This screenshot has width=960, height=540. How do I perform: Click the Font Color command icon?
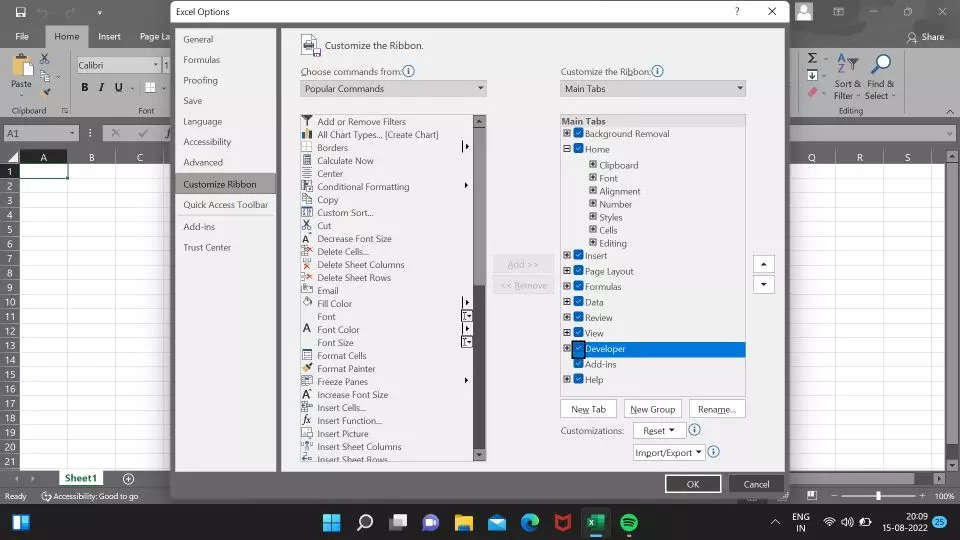(307, 329)
